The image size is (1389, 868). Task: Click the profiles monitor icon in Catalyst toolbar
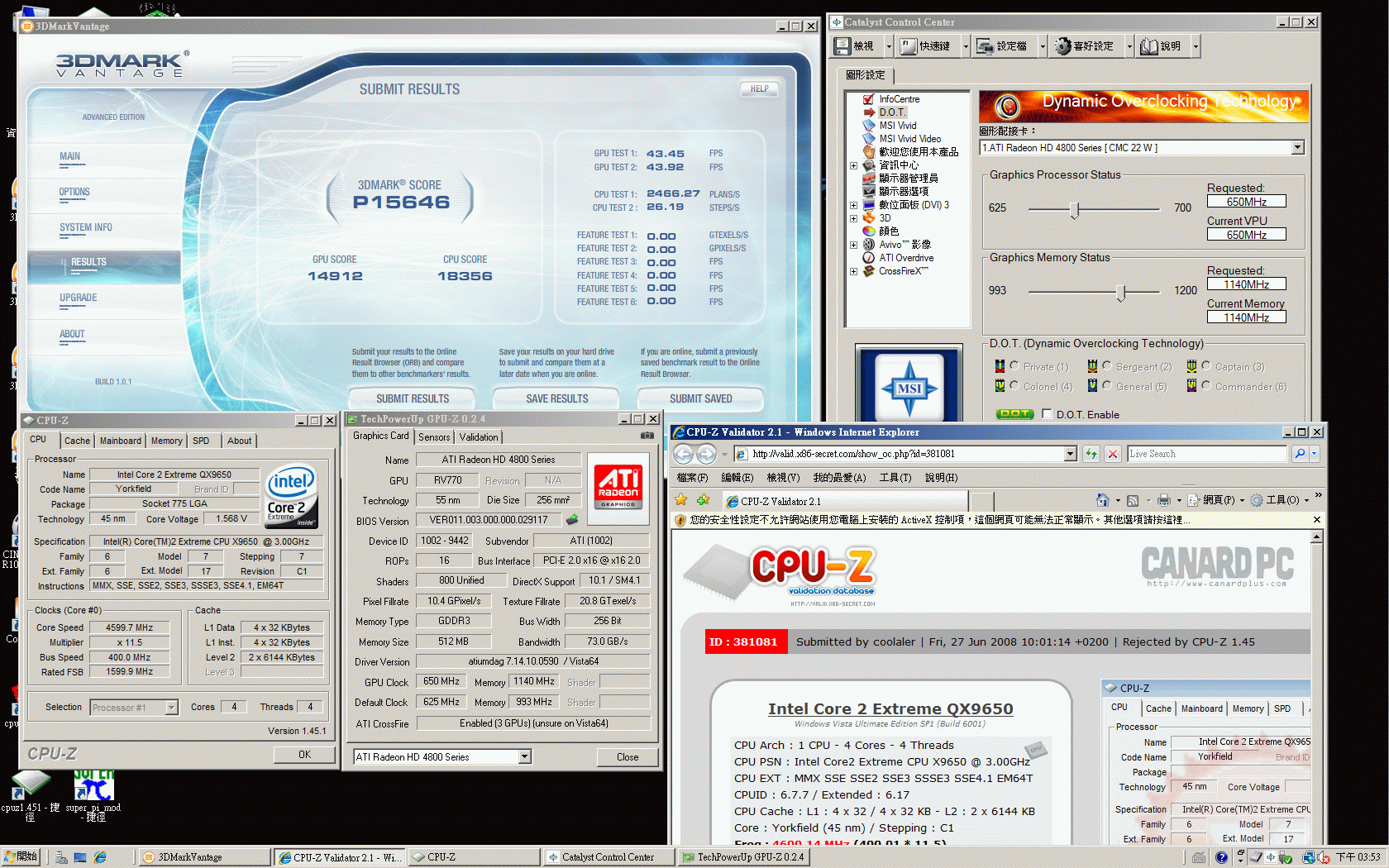point(985,46)
